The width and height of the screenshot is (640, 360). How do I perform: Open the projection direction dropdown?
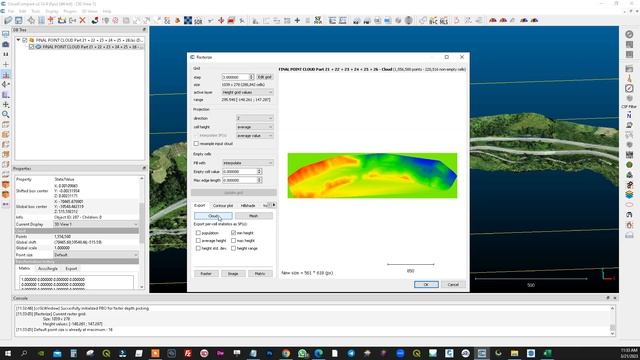[x=254, y=118]
